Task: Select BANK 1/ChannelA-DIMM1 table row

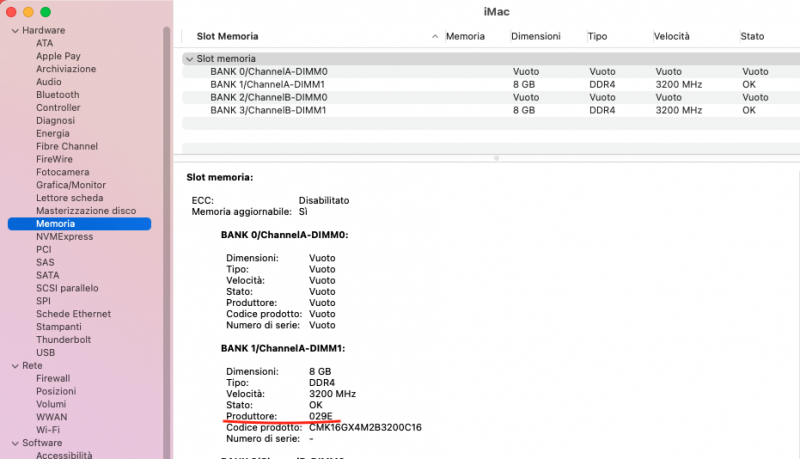Action: 491,85
